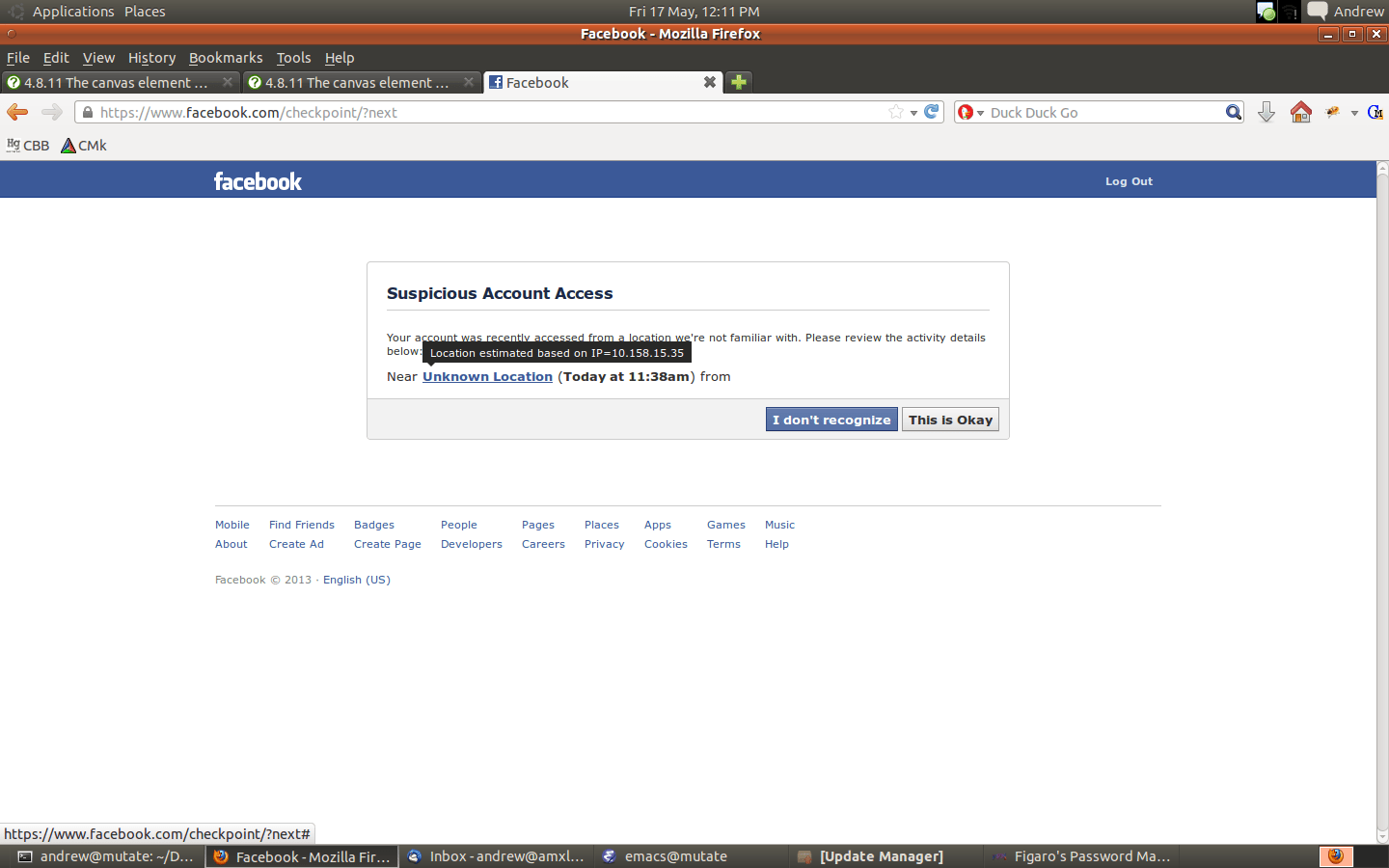The height and width of the screenshot is (868, 1389).
Task: Click the clock in the top panel
Action: click(694, 12)
